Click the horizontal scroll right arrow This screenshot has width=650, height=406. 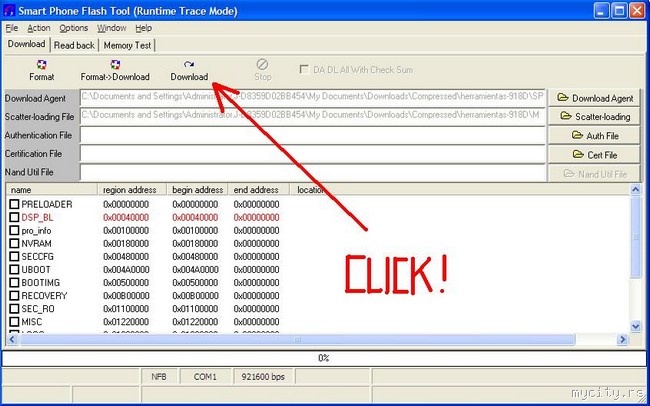[622, 340]
